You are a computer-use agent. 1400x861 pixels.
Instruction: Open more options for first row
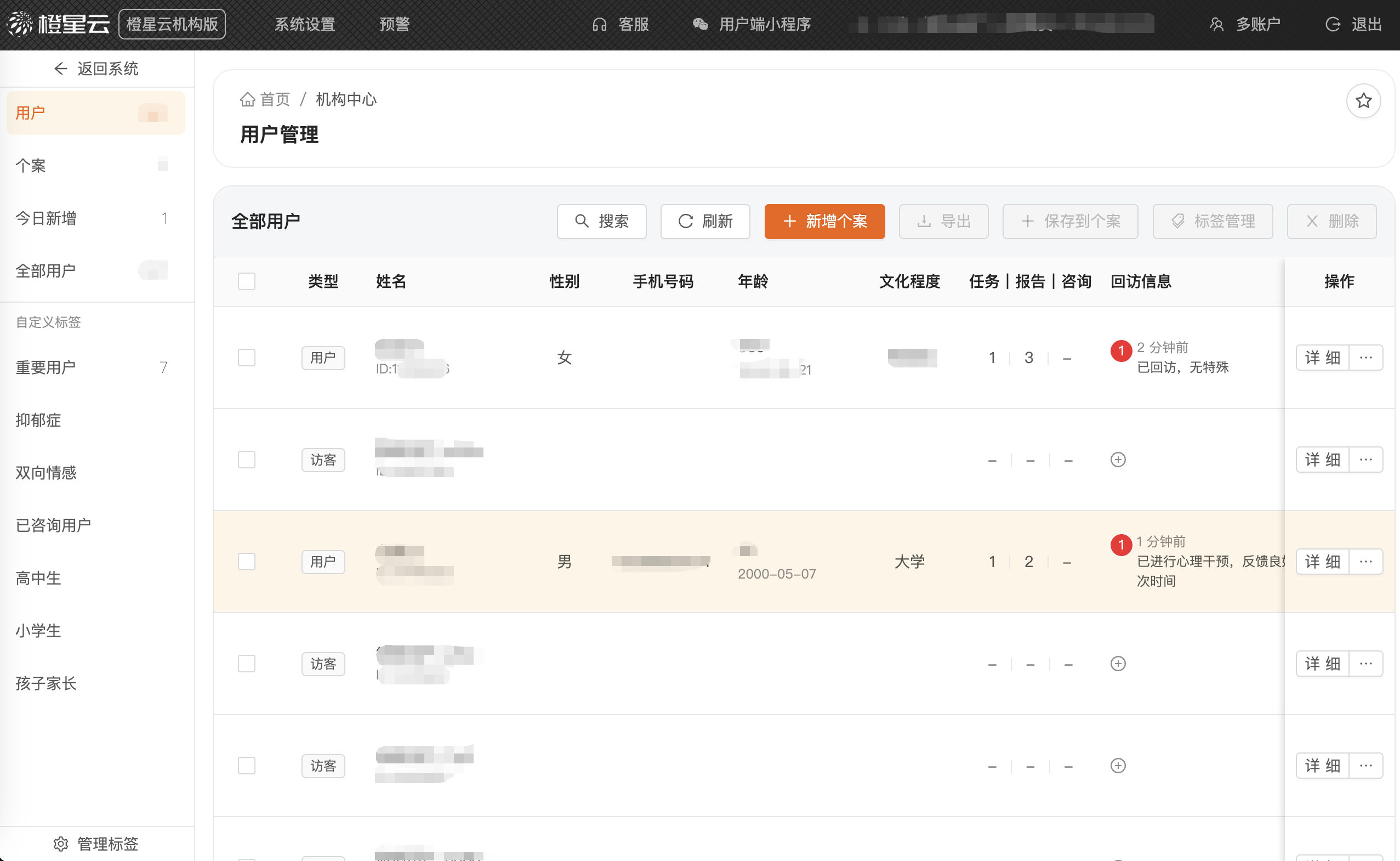click(x=1366, y=358)
